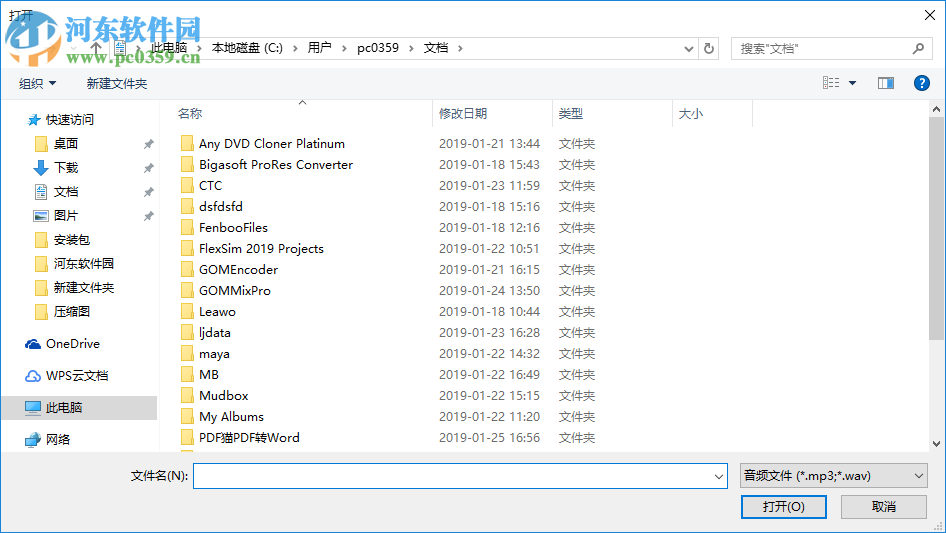946x533 pixels.
Task: Click the pin icon beside 桌面
Action: 148,144
